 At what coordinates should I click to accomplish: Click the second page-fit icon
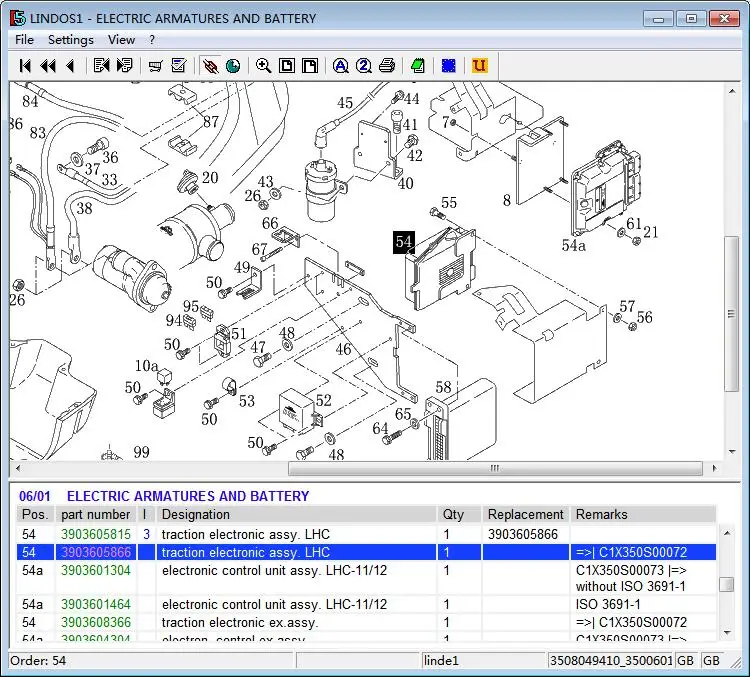310,66
